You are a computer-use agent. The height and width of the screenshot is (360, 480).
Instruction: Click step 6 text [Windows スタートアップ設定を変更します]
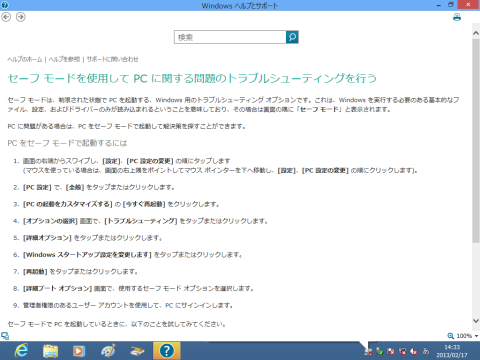(133, 255)
